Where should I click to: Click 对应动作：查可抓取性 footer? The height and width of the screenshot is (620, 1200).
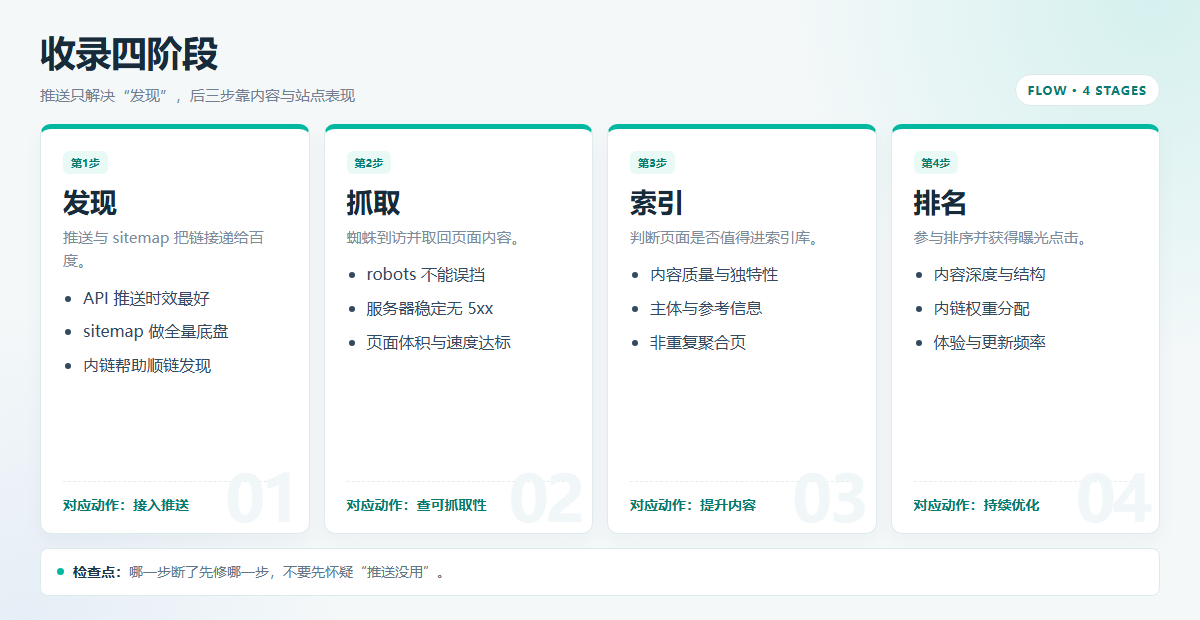pyautogui.click(x=417, y=505)
